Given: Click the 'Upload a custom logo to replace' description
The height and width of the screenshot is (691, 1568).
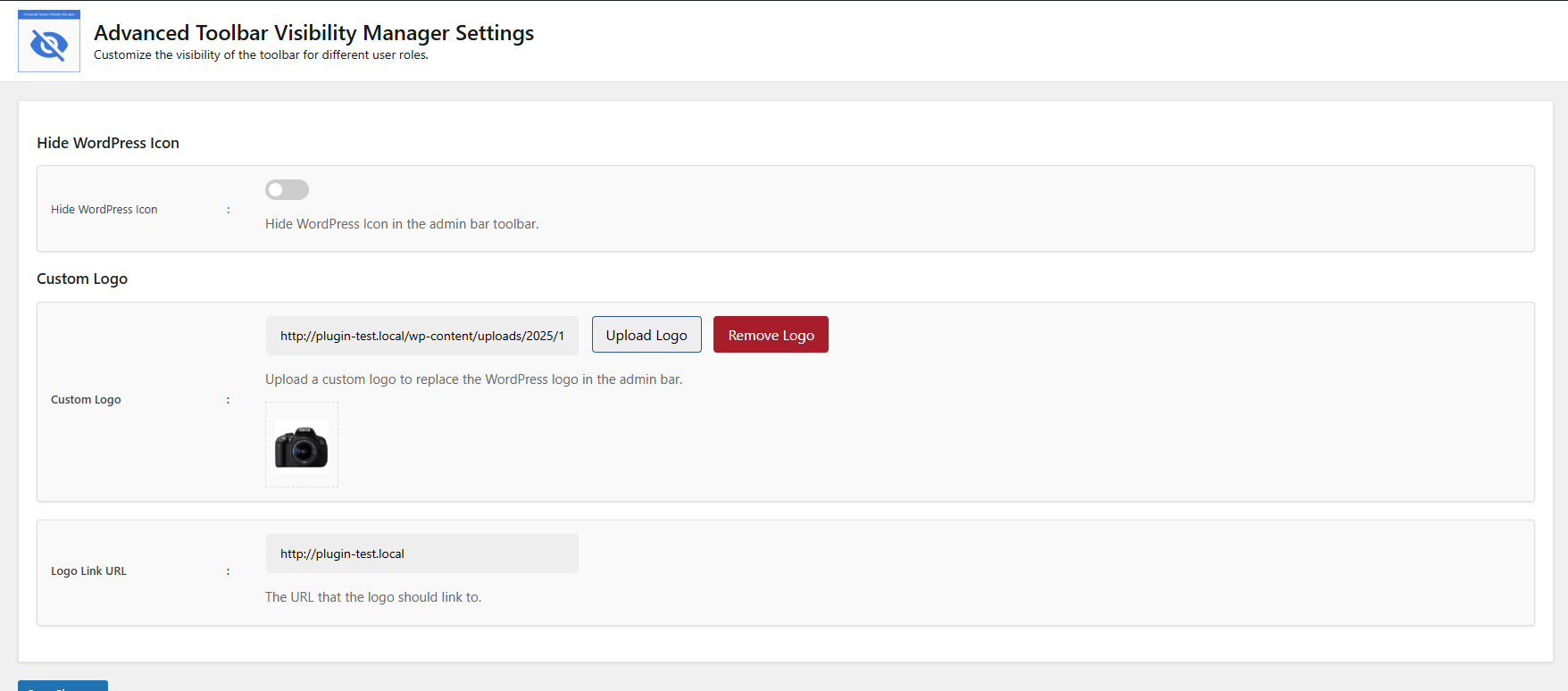Looking at the screenshot, I should point(474,379).
